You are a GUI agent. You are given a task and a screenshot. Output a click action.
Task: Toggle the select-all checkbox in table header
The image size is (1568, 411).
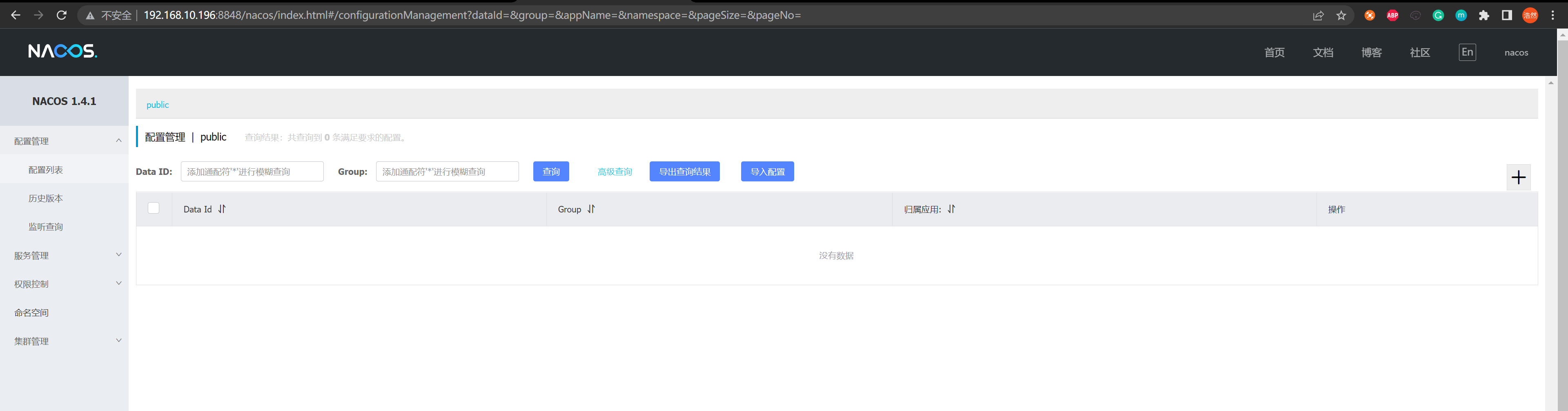pos(154,208)
